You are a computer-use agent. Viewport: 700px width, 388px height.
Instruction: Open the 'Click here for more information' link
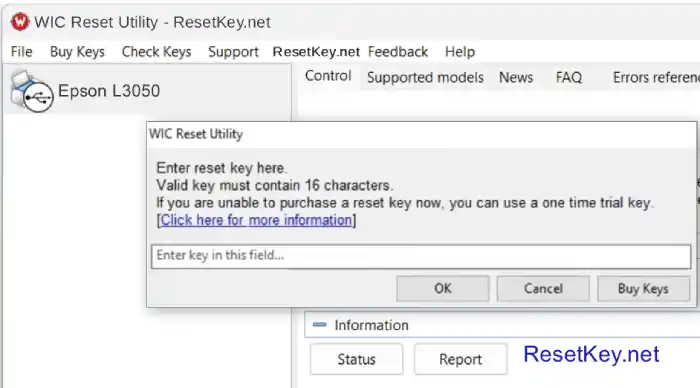click(256, 220)
